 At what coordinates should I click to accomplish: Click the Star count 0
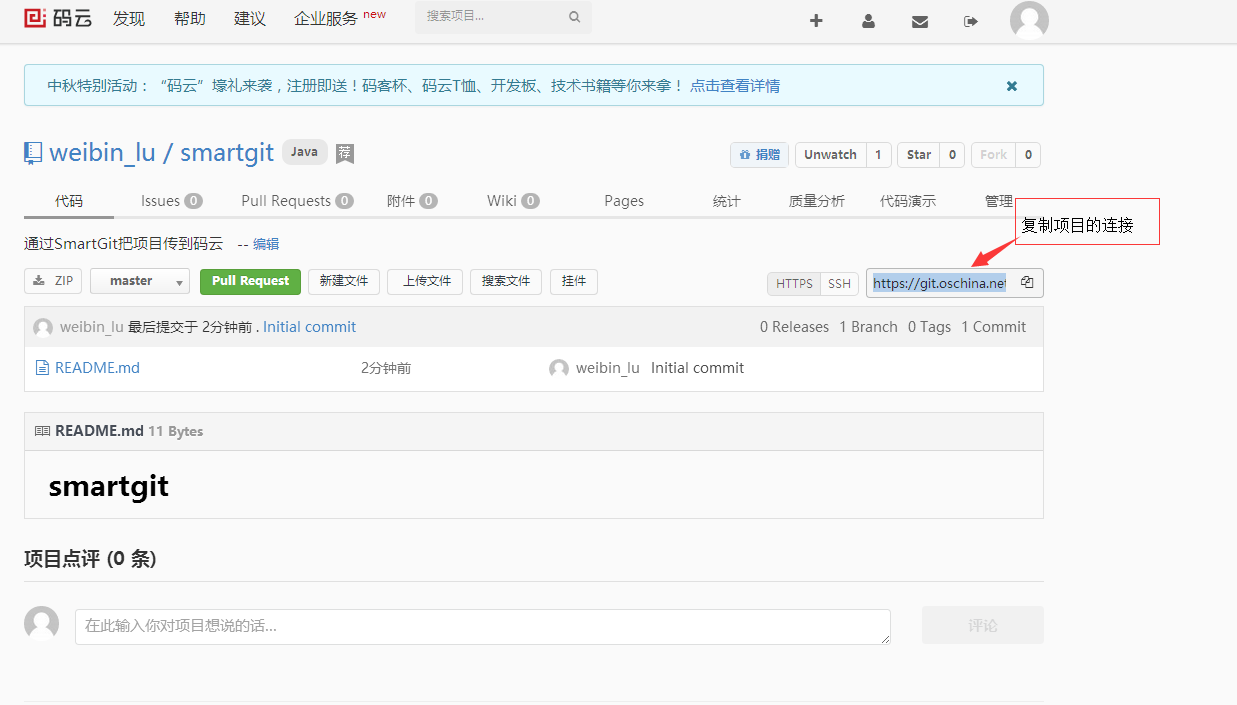952,155
